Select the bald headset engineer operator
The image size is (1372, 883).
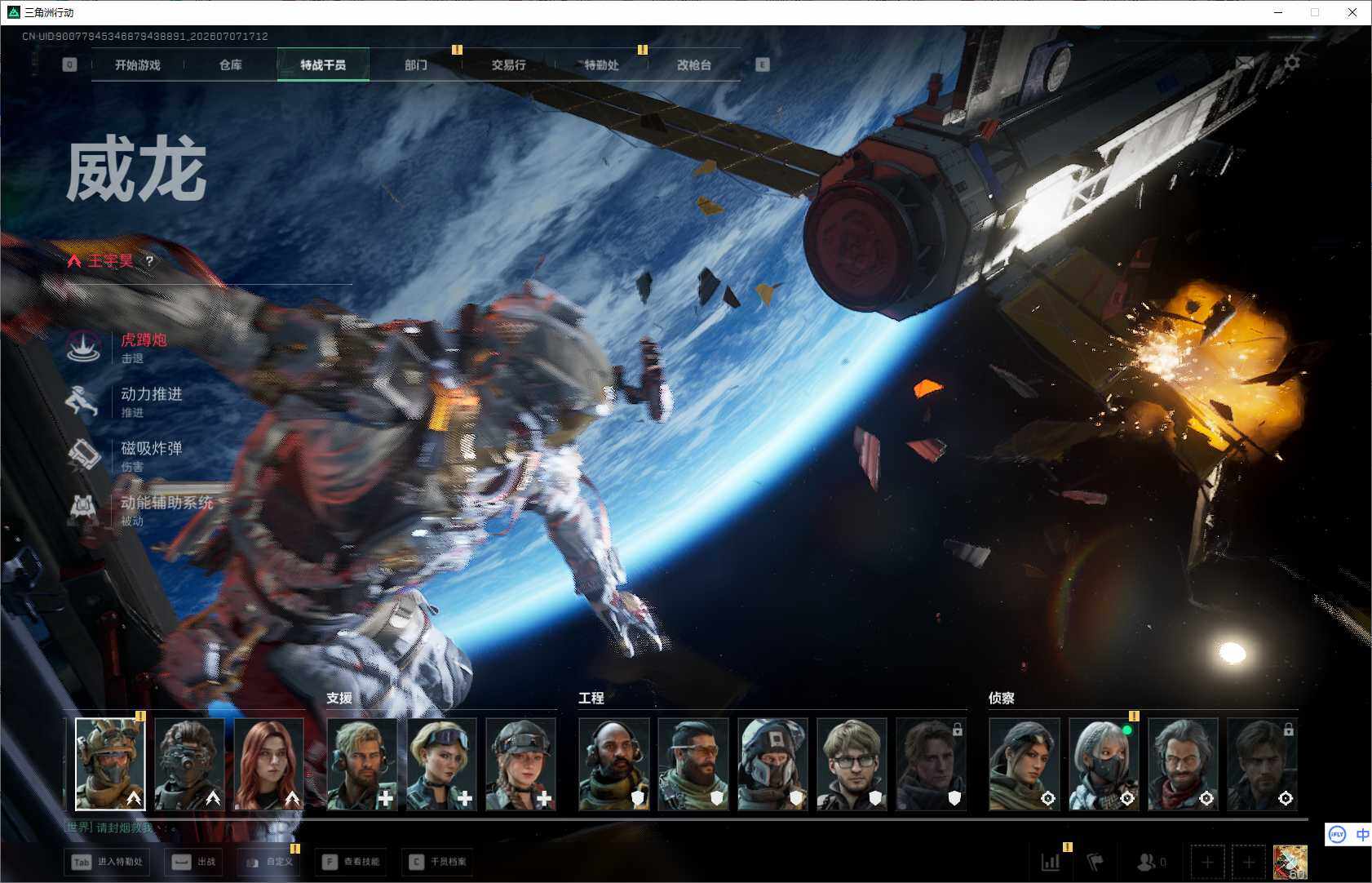(x=614, y=764)
